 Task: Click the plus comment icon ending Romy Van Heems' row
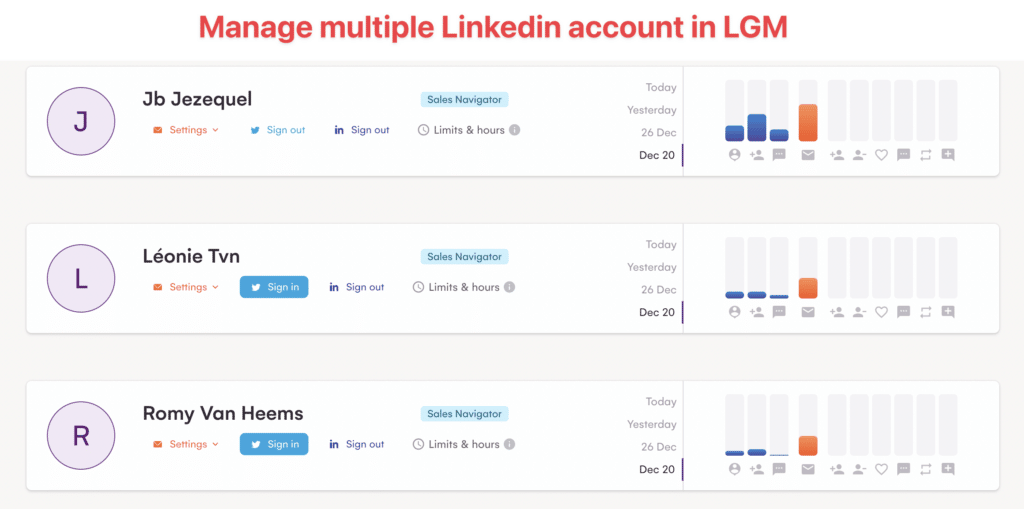[948, 468]
